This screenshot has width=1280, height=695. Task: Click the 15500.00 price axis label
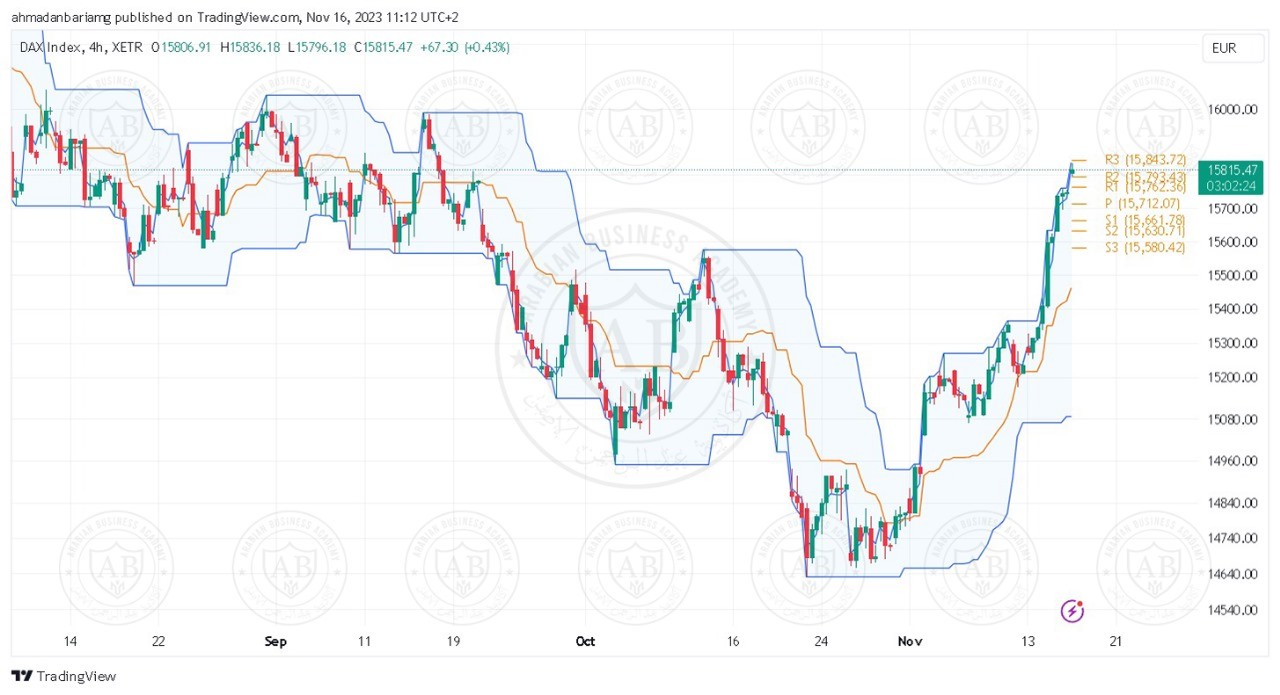[x=1231, y=275]
